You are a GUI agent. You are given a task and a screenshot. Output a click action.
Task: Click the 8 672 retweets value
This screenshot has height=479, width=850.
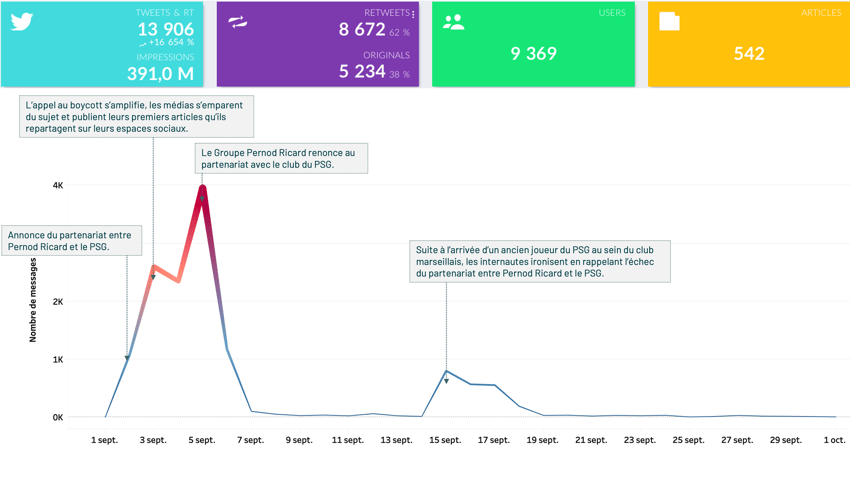pos(362,29)
